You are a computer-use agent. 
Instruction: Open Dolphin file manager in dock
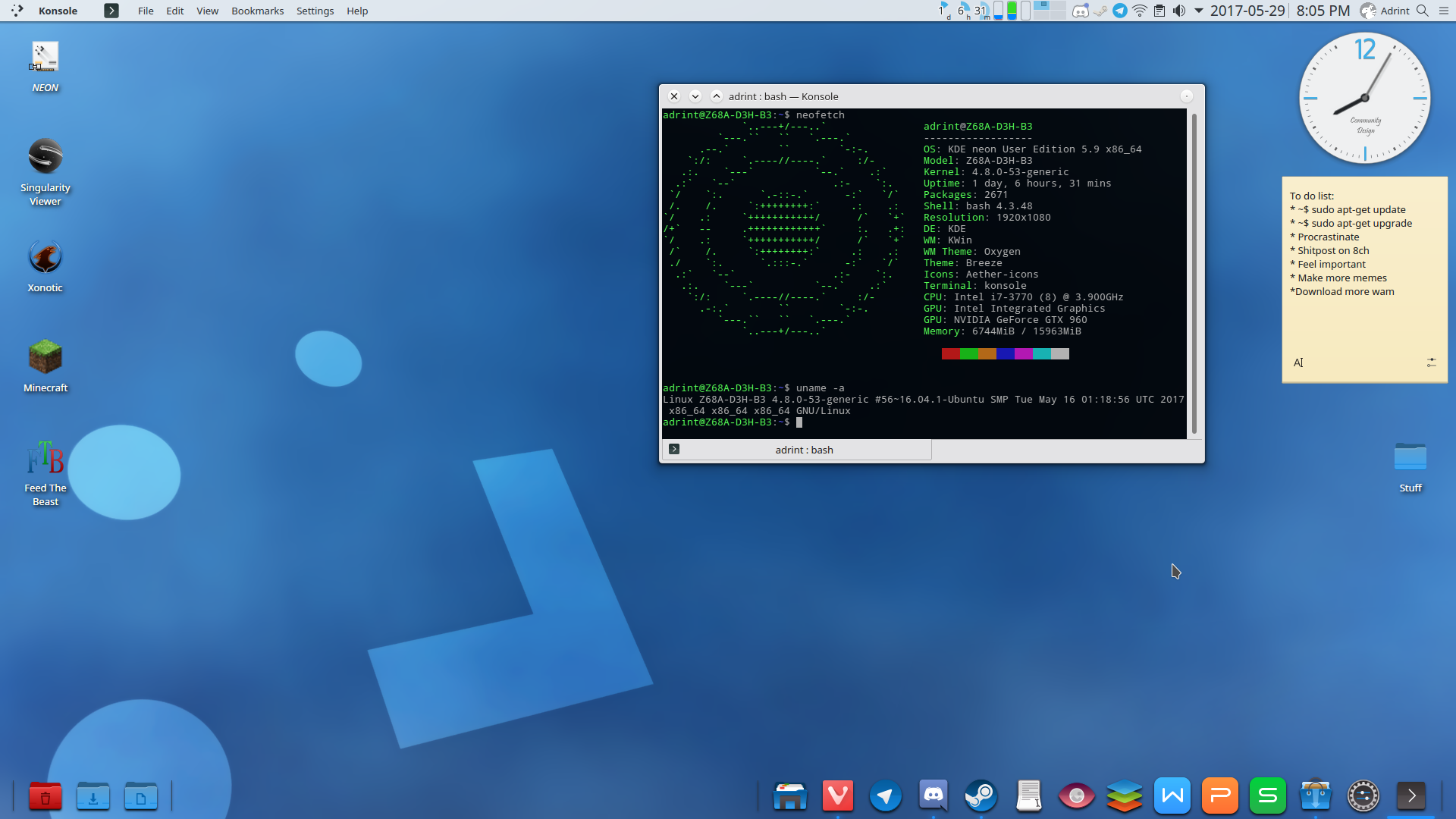[789, 796]
